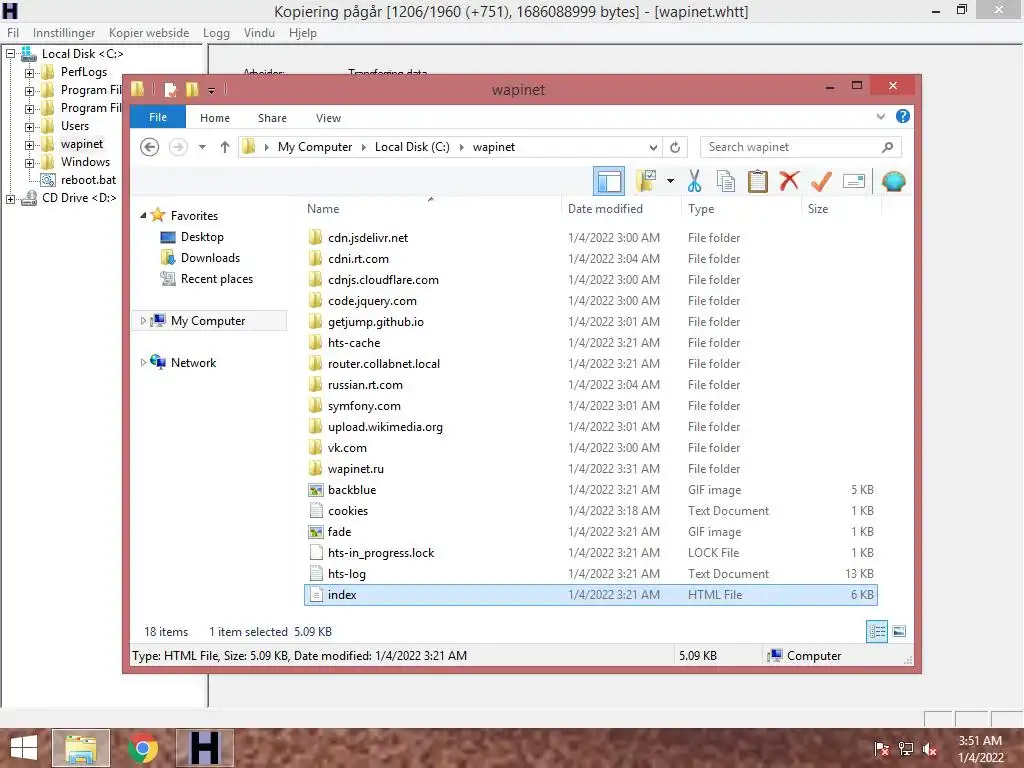Sort by the Date modified column header
This screenshot has width=1024, height=768.
point(605,209)
